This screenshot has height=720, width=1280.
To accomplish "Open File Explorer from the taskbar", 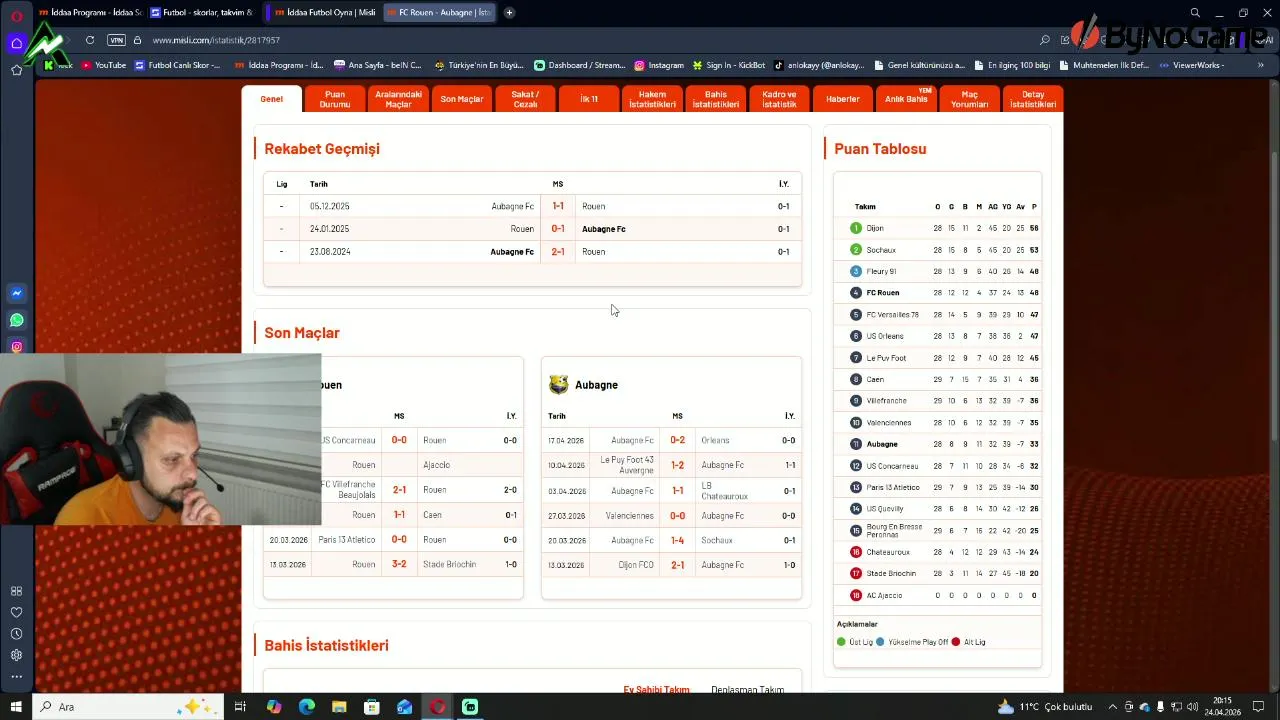I will pyautogui.click(x=339, y=707).
